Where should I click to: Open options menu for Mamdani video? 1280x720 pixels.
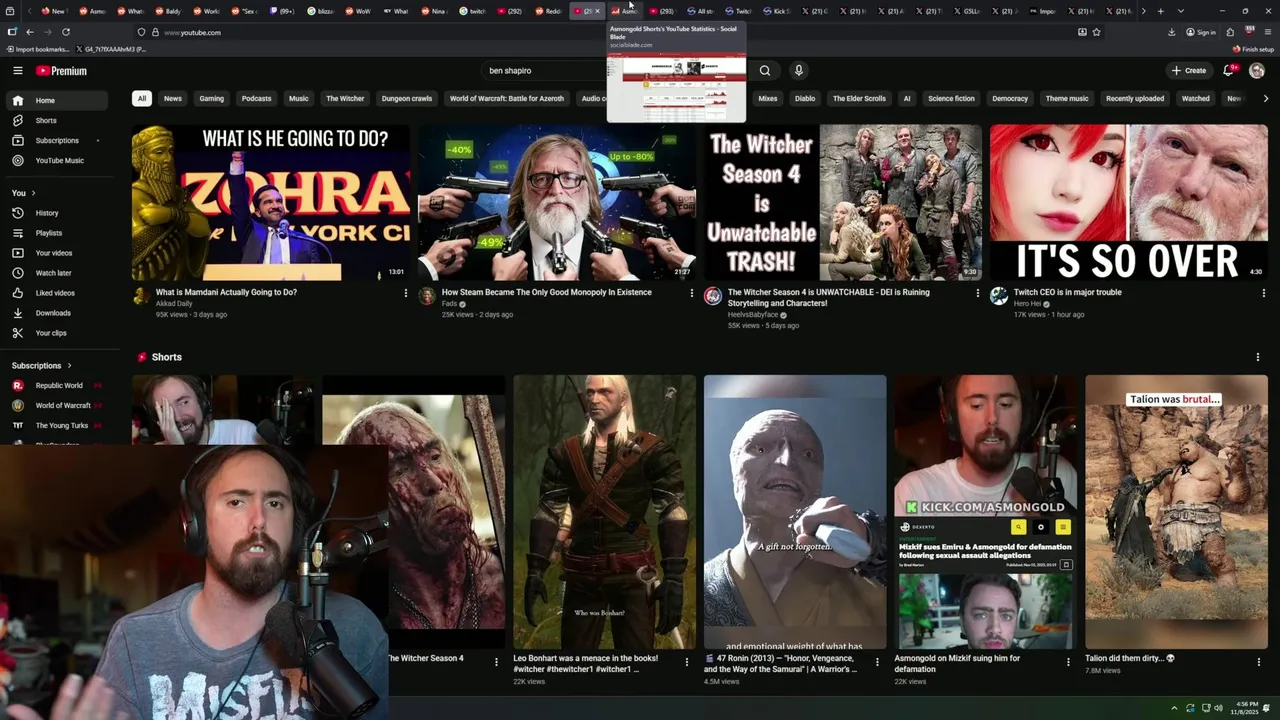[x=406, y=293]
